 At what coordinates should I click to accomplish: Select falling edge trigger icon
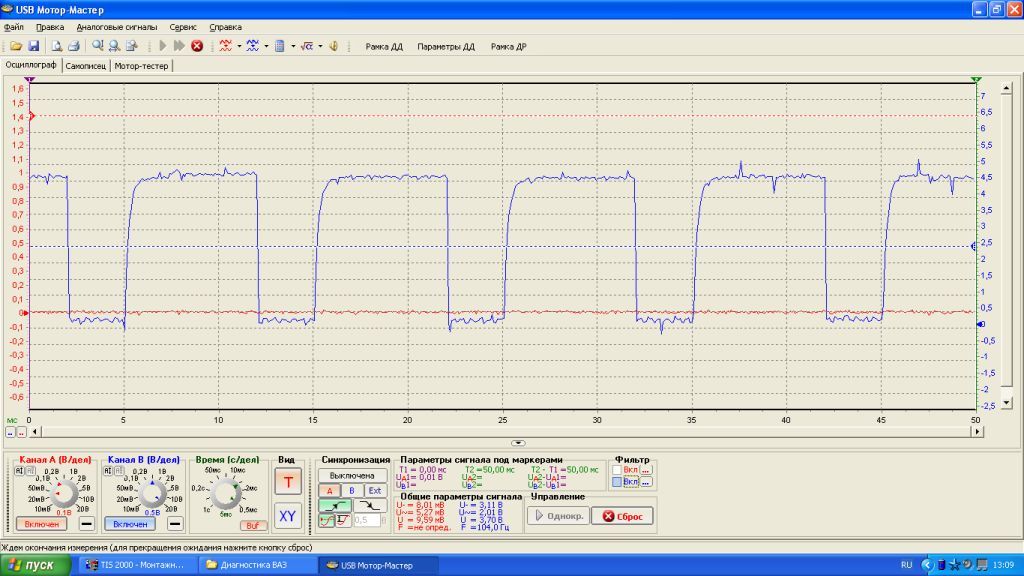[370, 506]
